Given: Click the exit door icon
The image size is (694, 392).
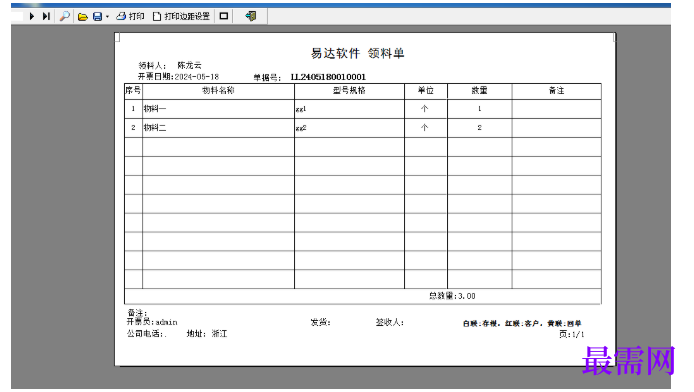Looking at the screenshot, I should click(x=251, y=16).
